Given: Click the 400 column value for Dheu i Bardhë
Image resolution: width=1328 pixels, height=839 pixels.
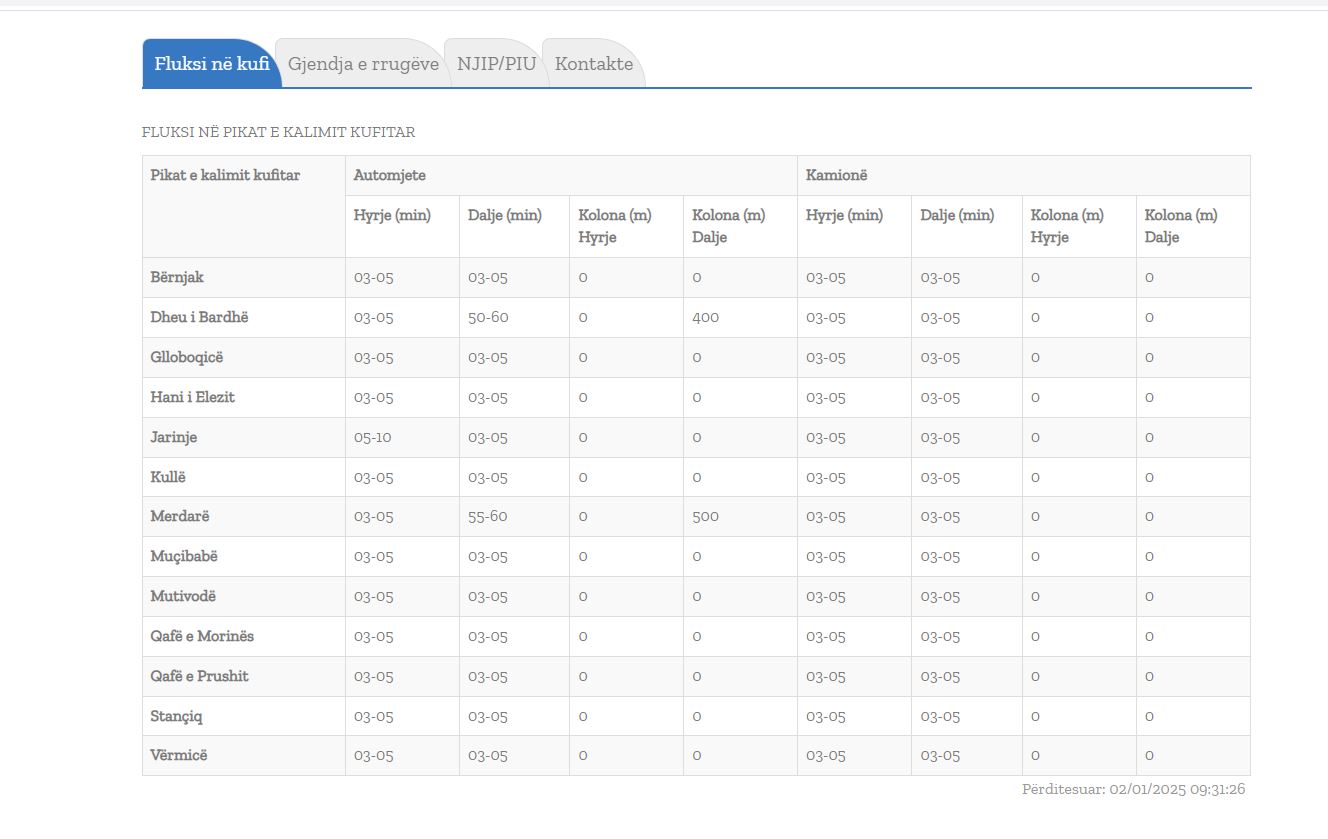Looking at the screenshot, I should coord(705,317).
